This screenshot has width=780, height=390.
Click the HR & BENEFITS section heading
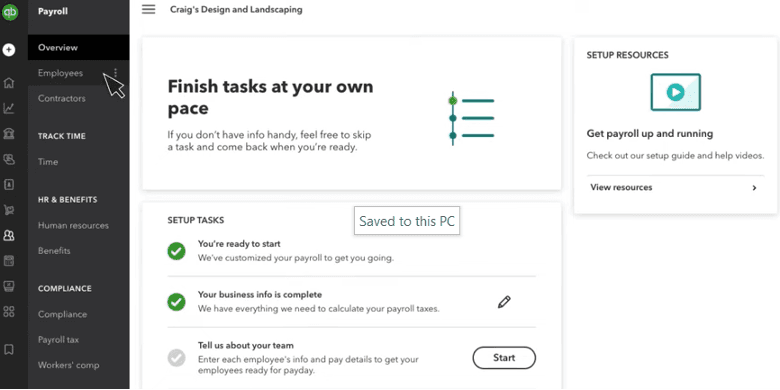(68, 200)
